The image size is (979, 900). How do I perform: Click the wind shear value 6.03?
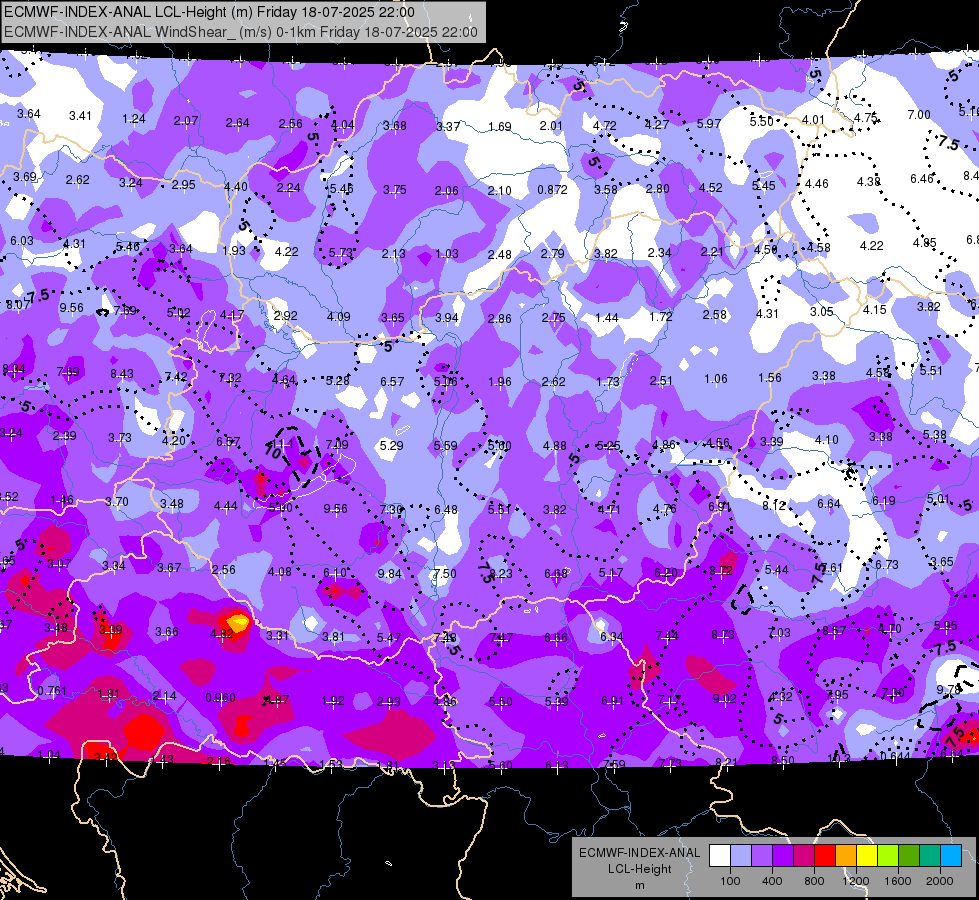22,240
